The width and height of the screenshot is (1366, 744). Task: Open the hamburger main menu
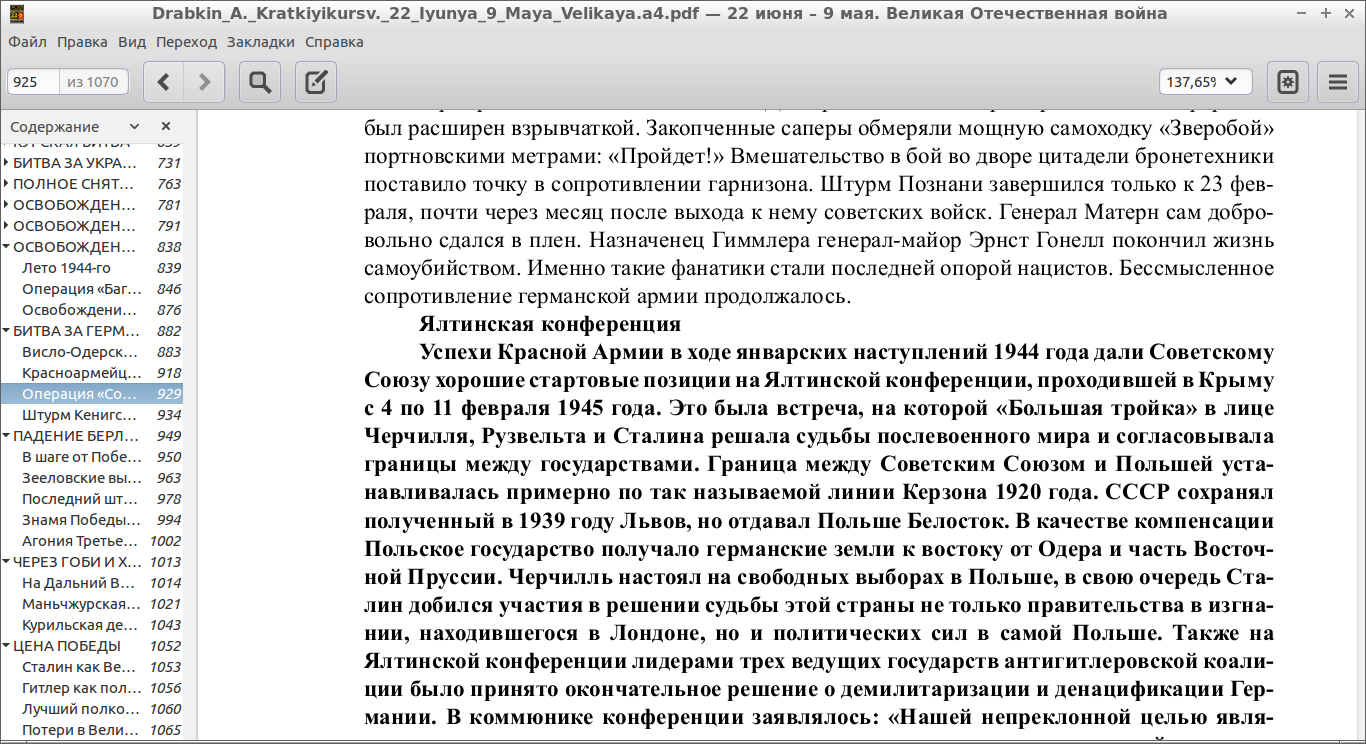(1338, 82)
